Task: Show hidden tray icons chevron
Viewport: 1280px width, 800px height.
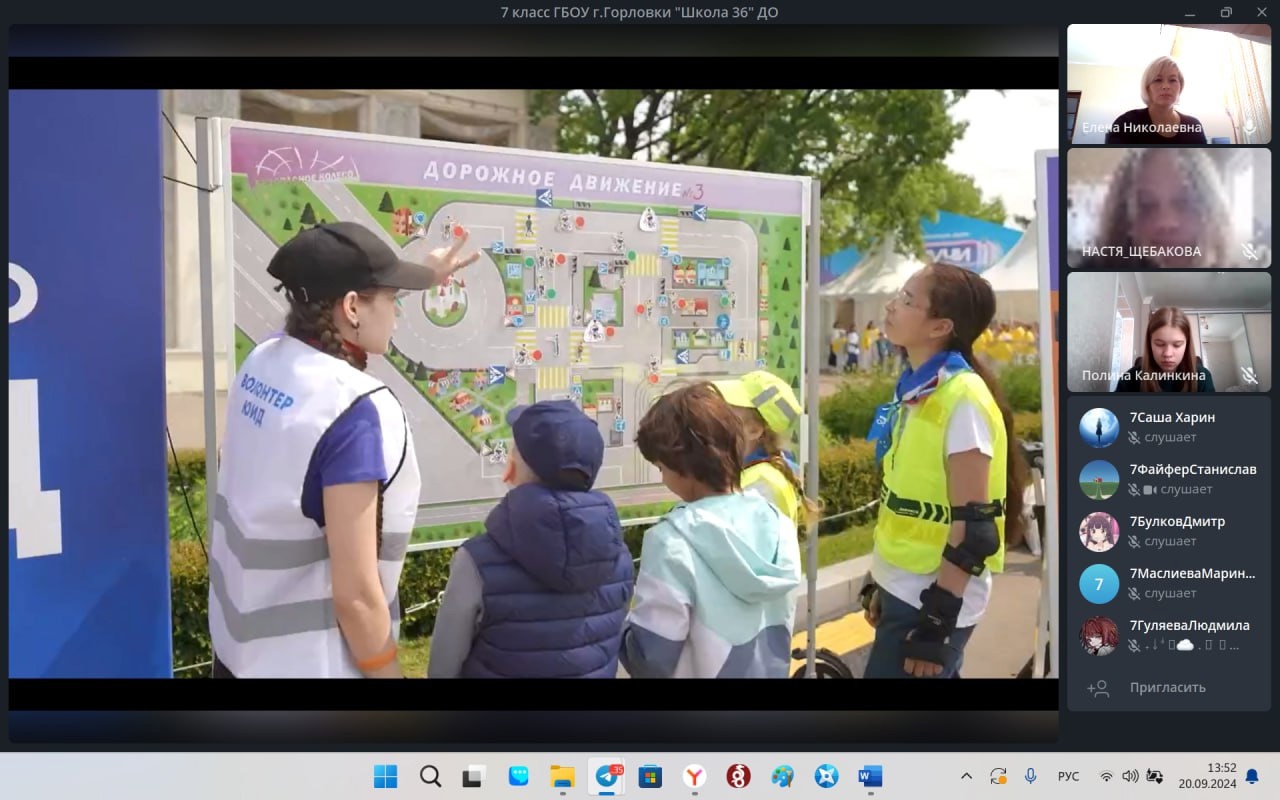Action: [966, 776]
